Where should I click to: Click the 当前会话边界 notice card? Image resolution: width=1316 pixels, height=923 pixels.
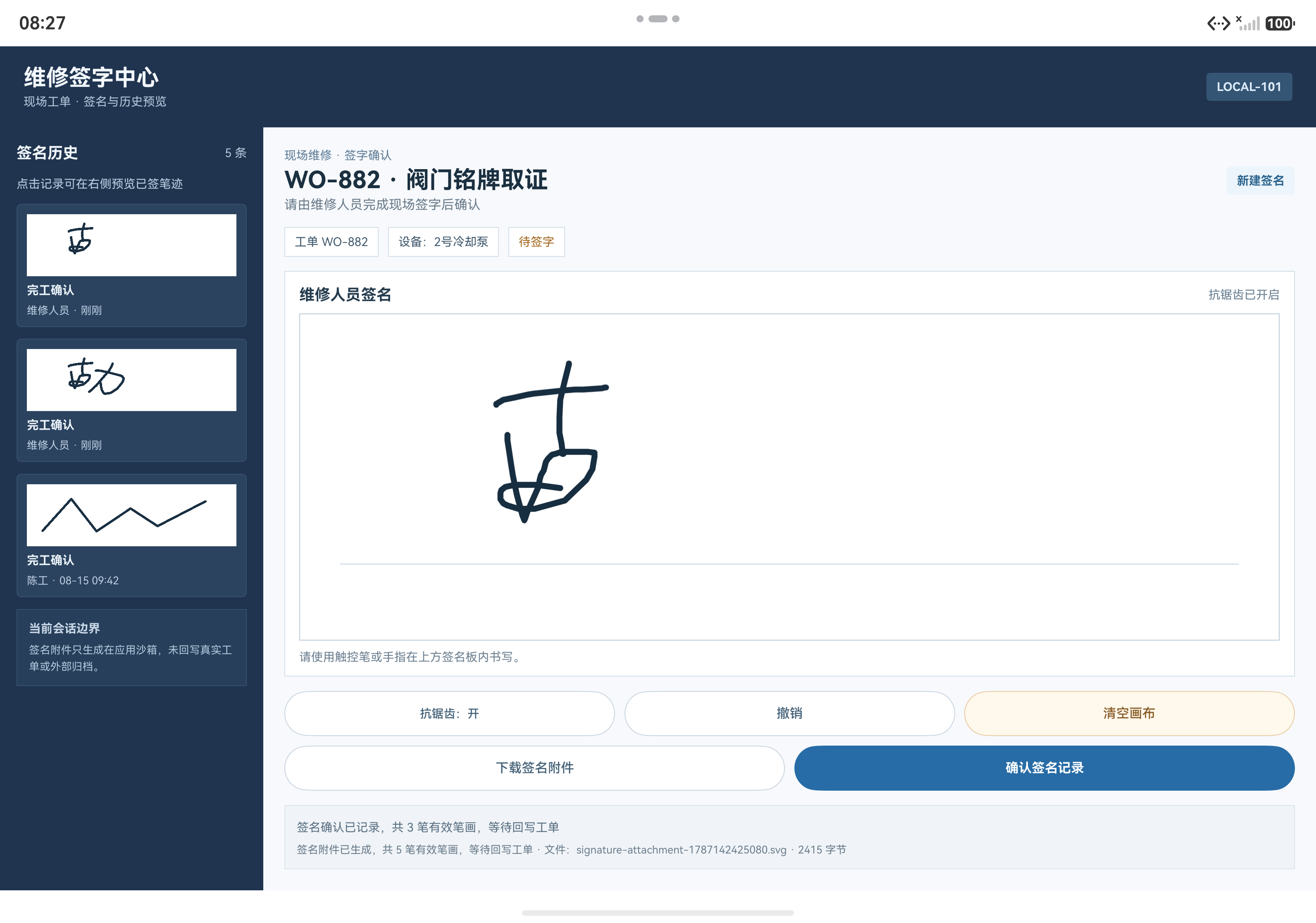[131, 647]
